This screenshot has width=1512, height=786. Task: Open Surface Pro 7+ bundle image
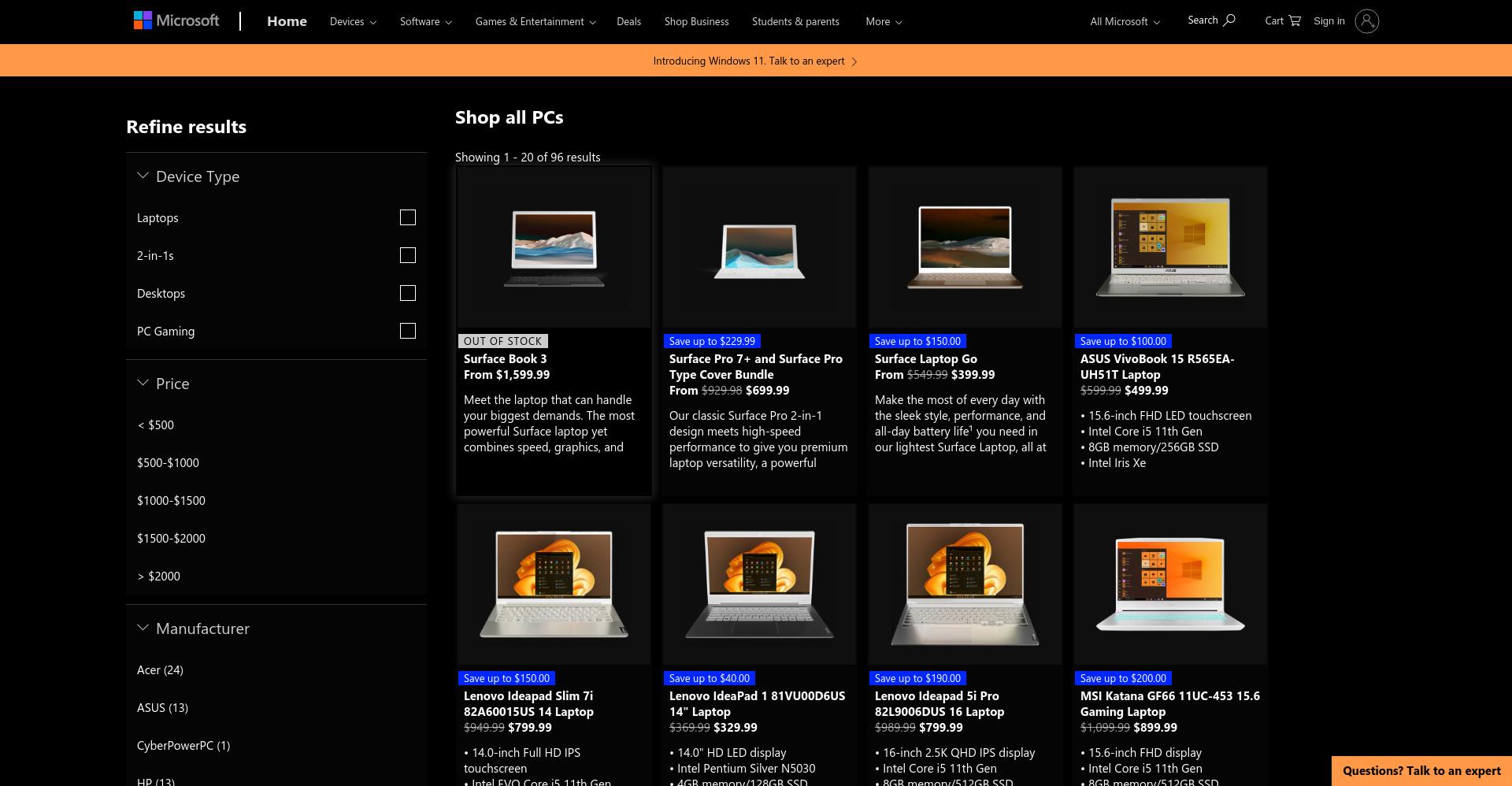tap(759, 247)
